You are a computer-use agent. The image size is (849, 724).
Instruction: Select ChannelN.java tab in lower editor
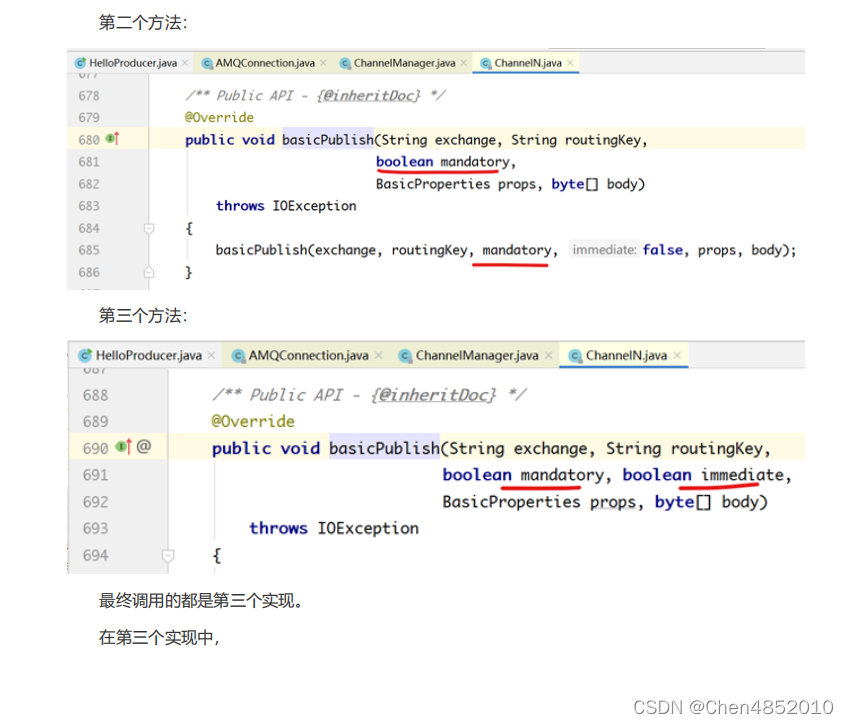[x=626, y=355]
